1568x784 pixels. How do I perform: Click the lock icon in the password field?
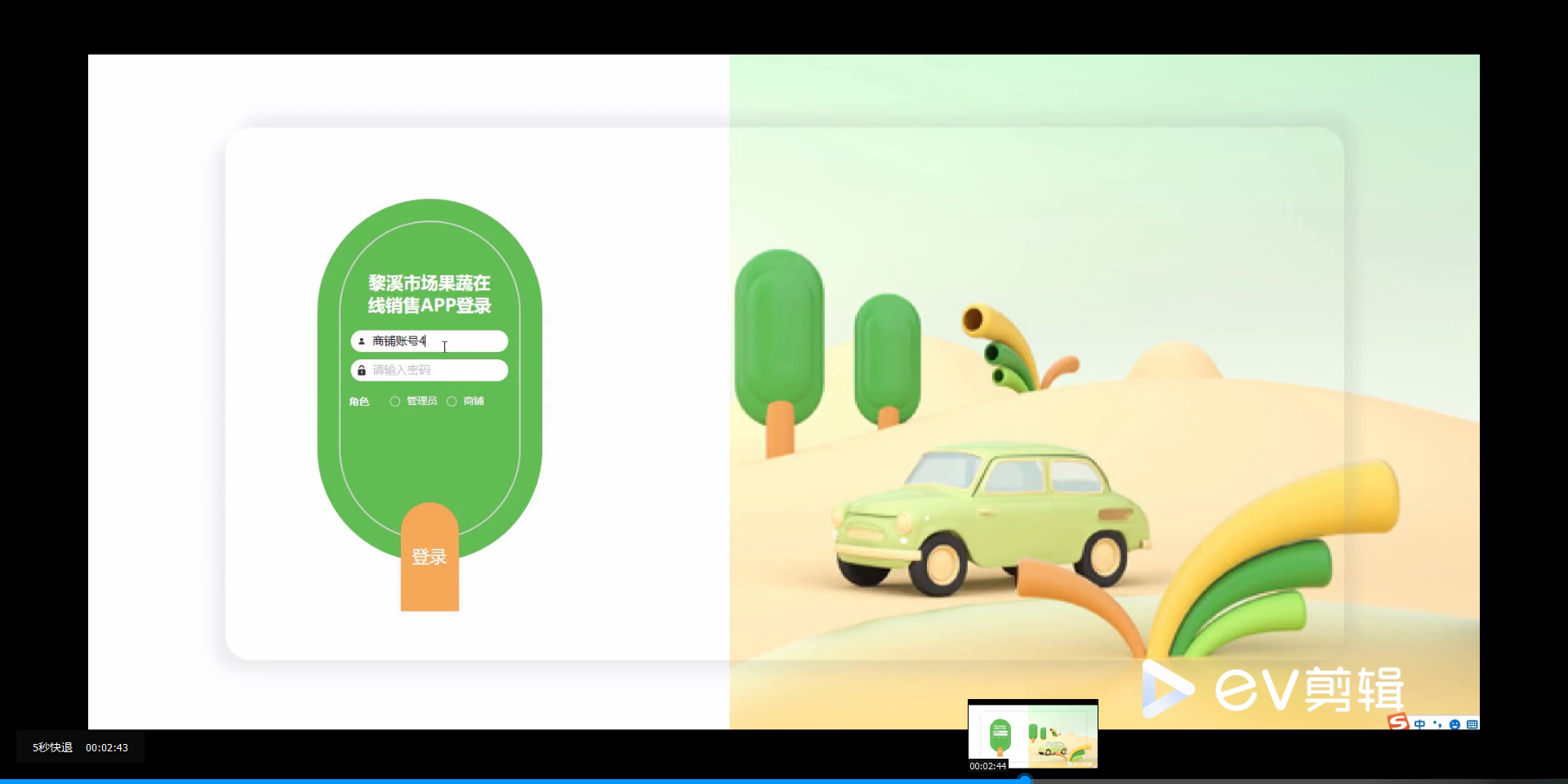[360, 370]
